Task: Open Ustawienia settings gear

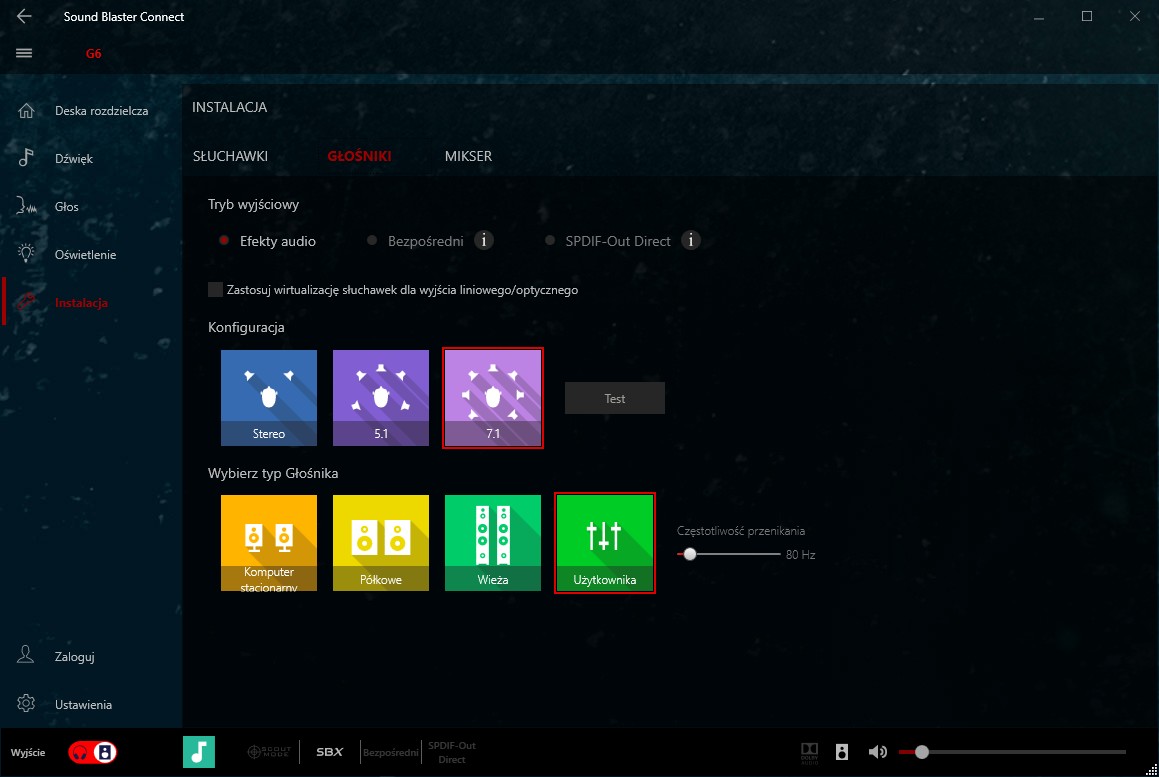Action: pyautogui.click(x=26, y=703)
